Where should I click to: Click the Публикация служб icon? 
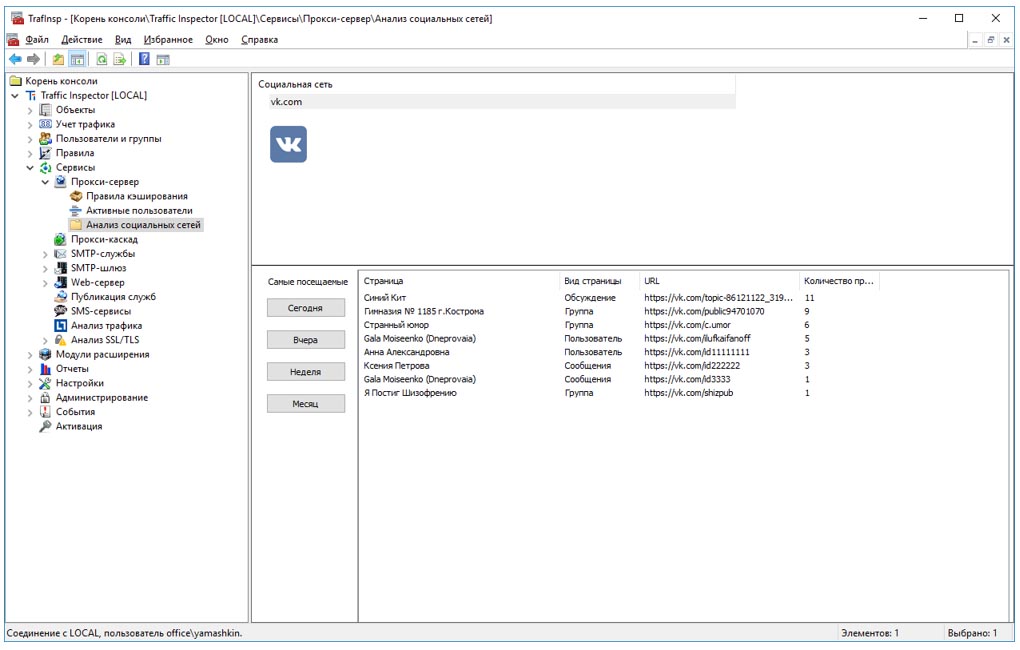pyautogui.click(x=60, y=297)
